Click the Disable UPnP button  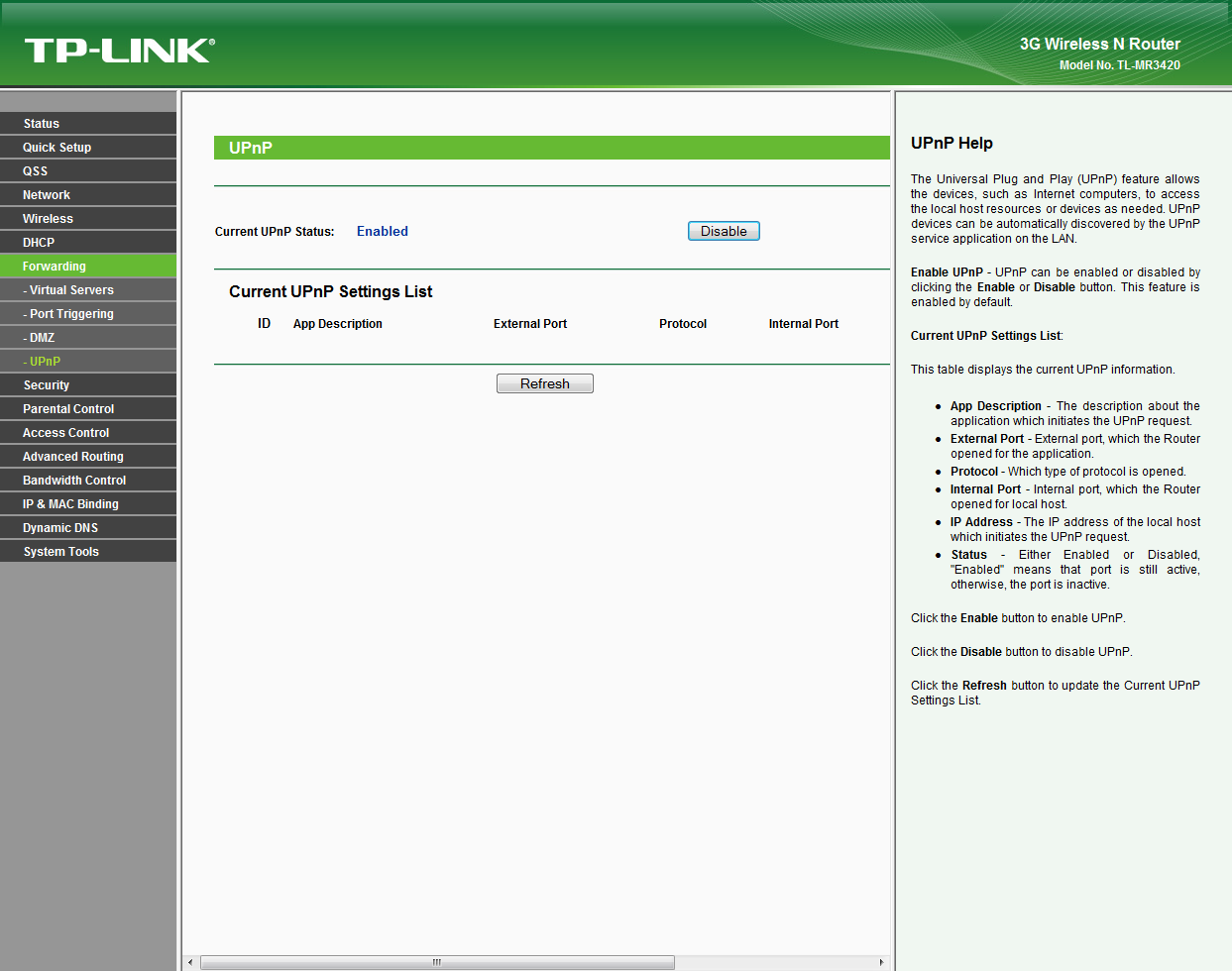(x=724, y=231)
